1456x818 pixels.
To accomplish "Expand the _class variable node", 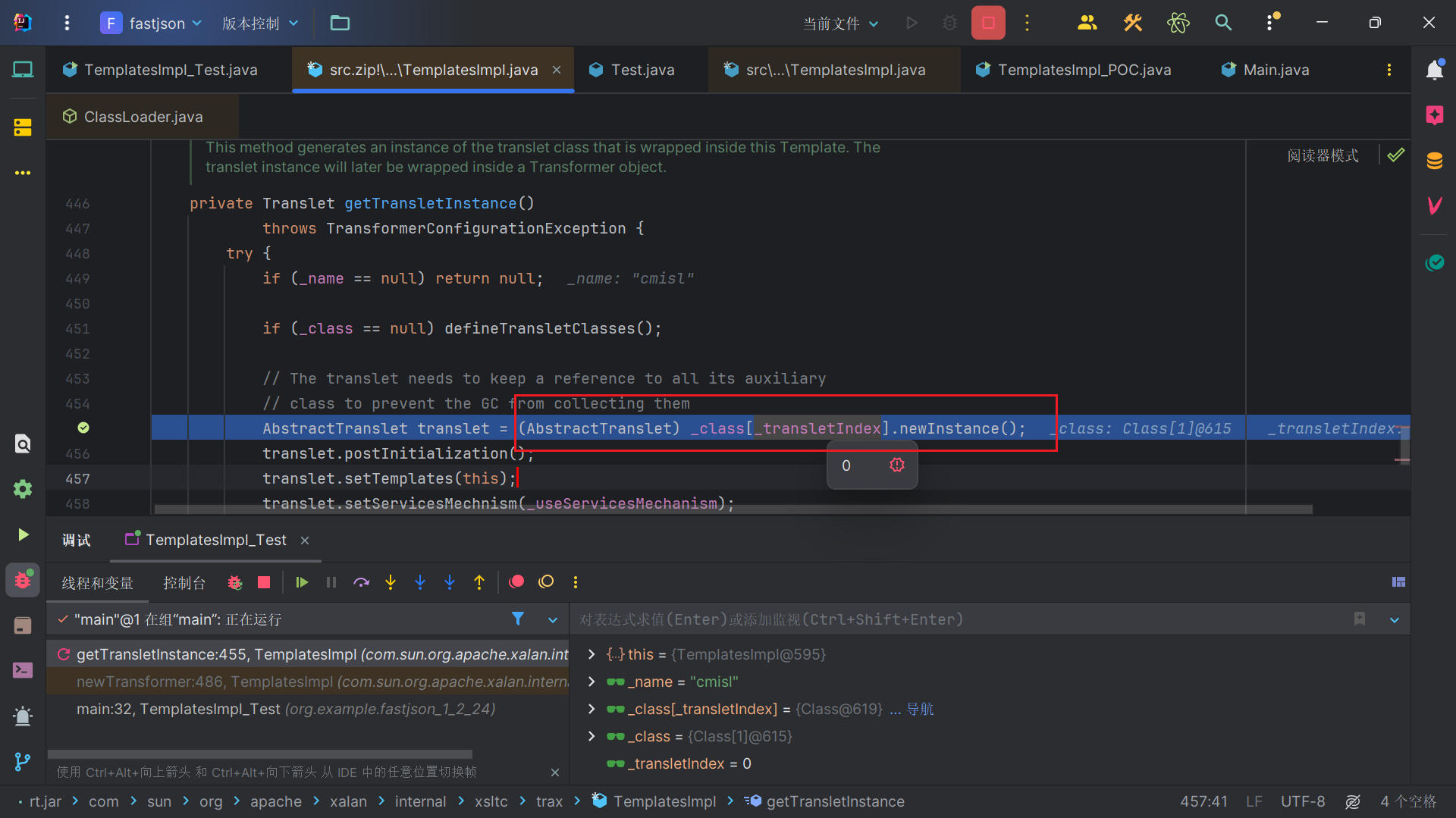I will pyautogui.click(x=591, y=735).
